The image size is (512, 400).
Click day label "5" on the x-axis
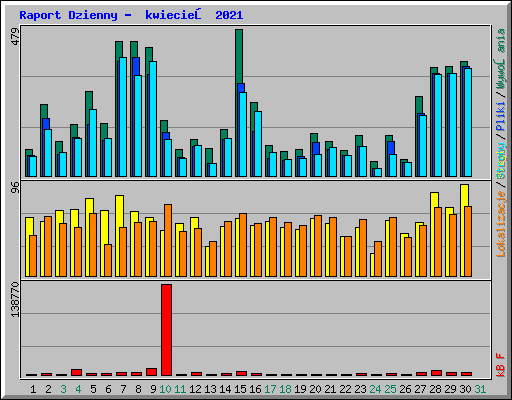(93, 389)
